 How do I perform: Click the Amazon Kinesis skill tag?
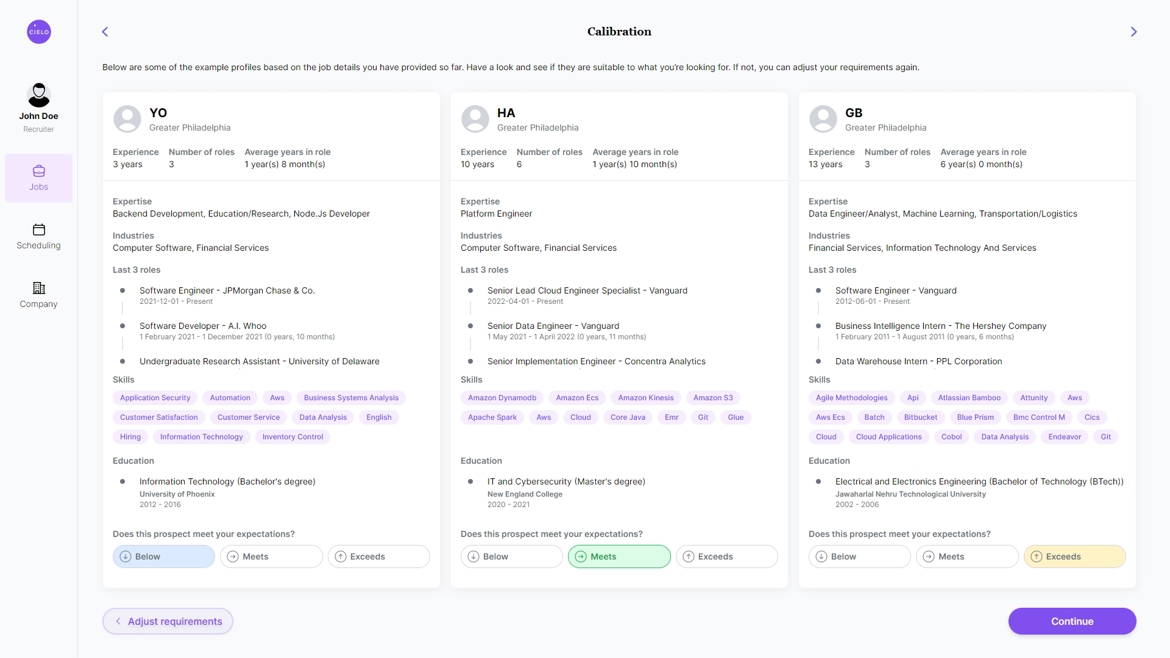coord(646,398)
